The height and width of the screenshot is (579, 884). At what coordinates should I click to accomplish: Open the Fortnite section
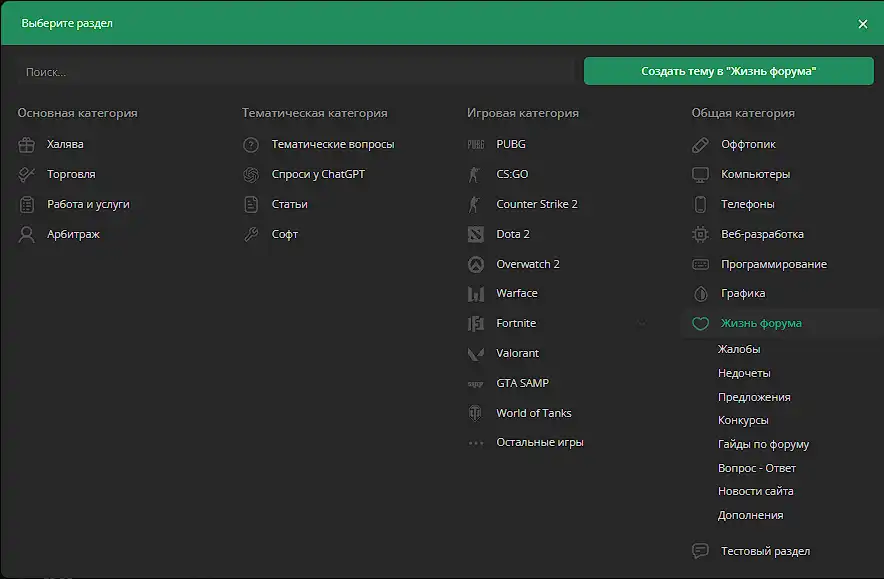point(516,323)
